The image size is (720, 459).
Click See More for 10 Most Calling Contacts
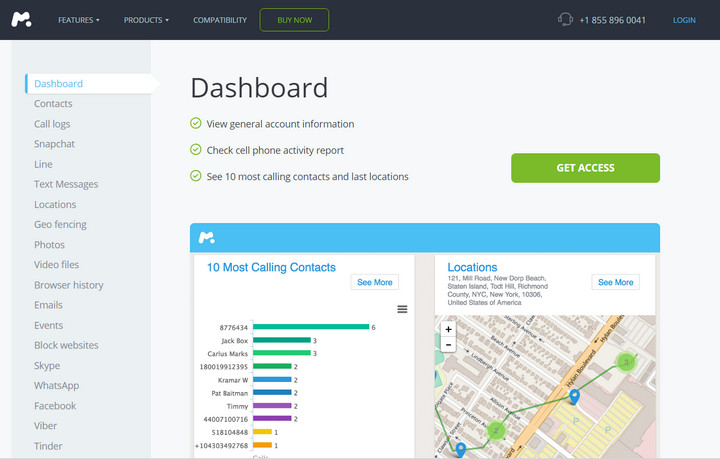375,282
